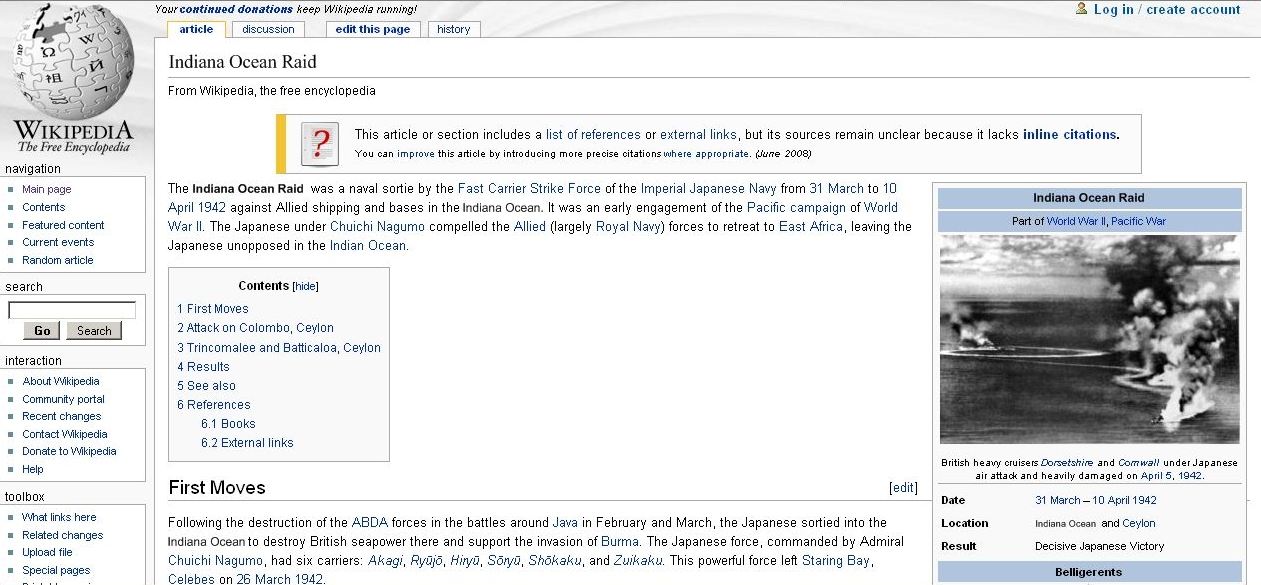Open Community portal link
Viewport: 1261px width, 585px height.
63,399
